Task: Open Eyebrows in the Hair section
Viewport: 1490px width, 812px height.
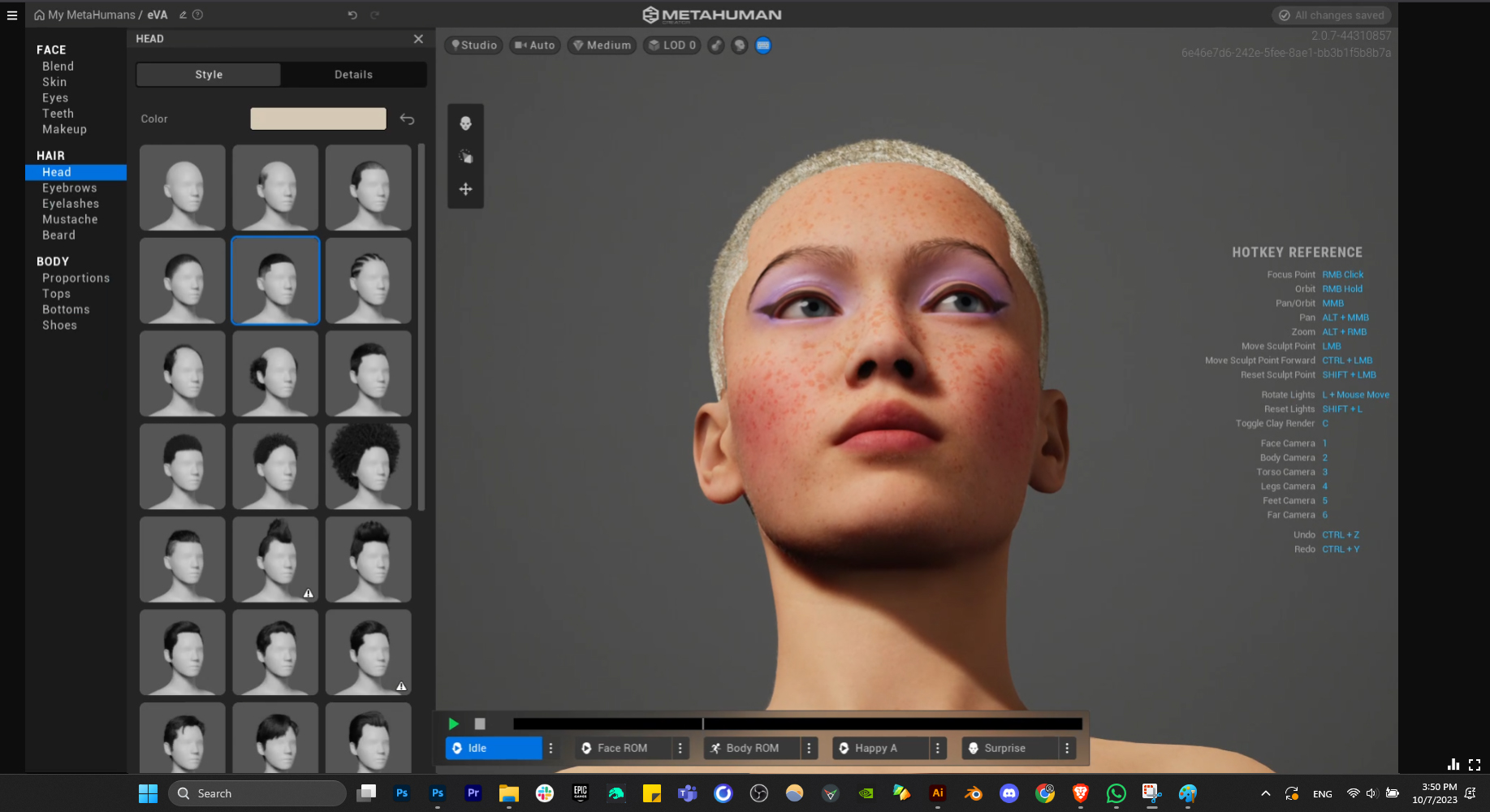Action: point(70,188)
